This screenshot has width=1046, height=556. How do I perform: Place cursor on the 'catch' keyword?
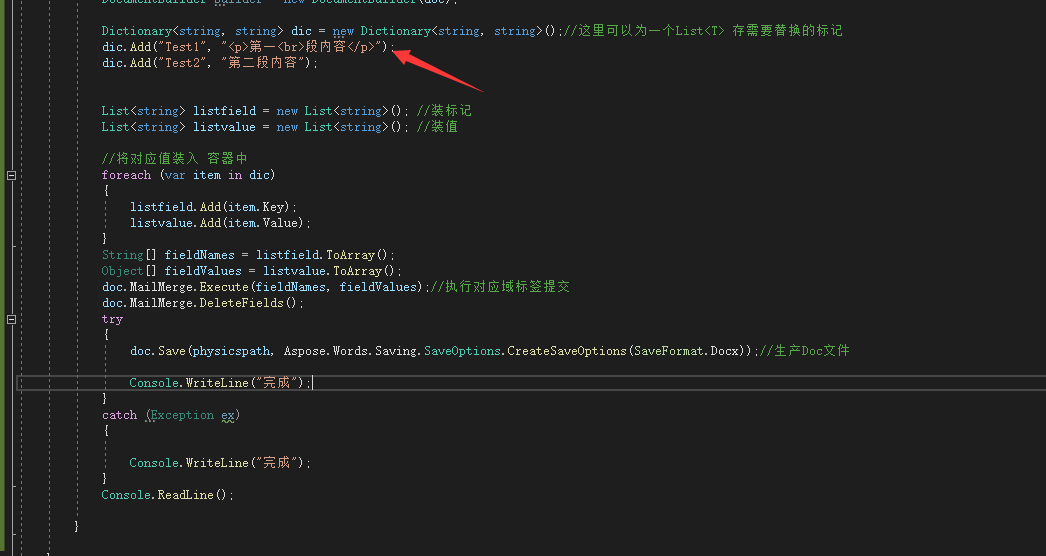coord(119,415)
